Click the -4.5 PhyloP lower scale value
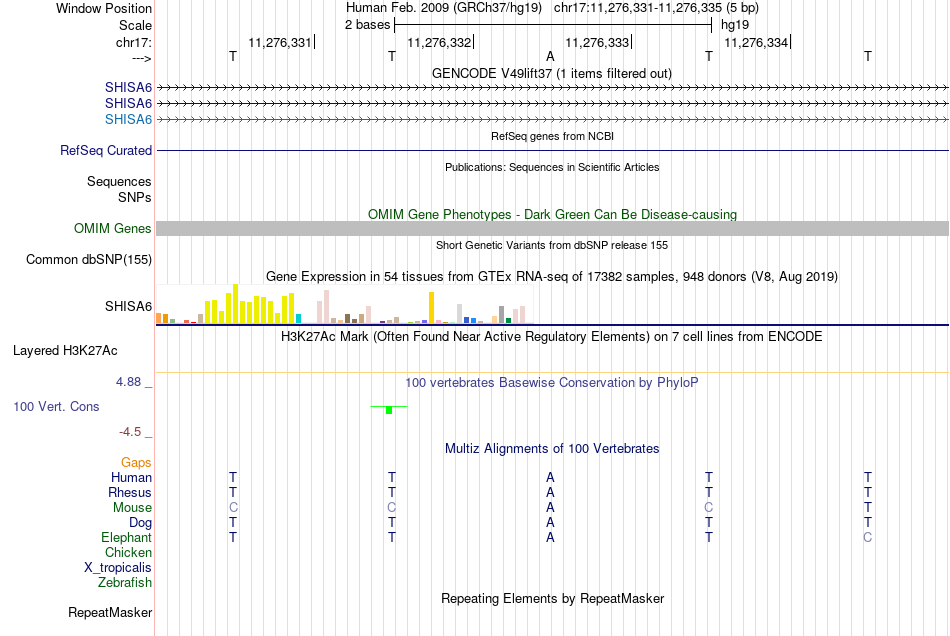This screenshot has height=636, width=950. [130, 432]
